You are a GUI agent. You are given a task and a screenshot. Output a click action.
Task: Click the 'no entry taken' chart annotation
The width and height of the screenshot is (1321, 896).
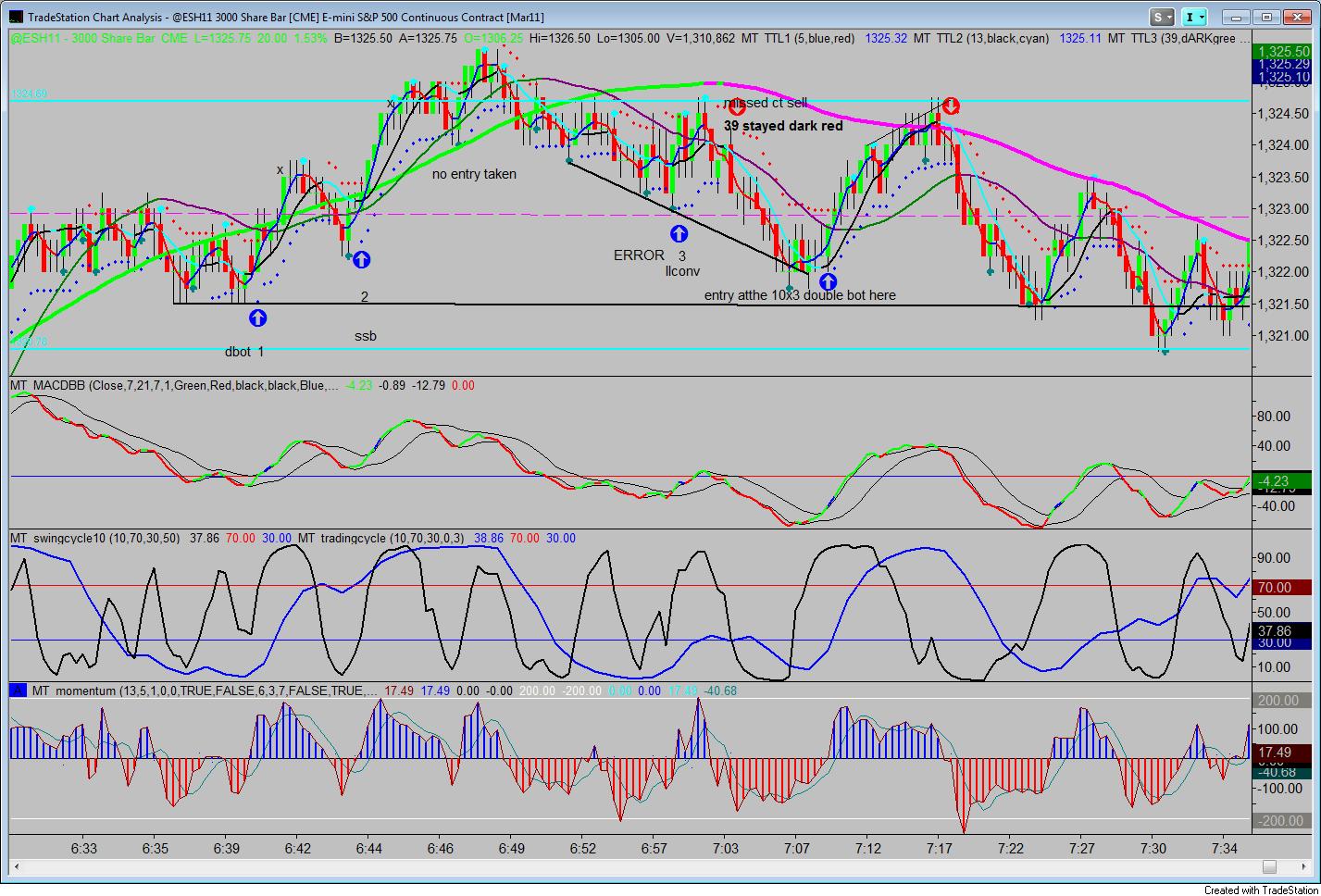point(474,174)
